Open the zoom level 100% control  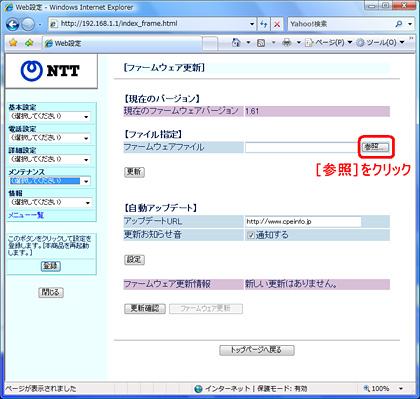pos(383,388)
